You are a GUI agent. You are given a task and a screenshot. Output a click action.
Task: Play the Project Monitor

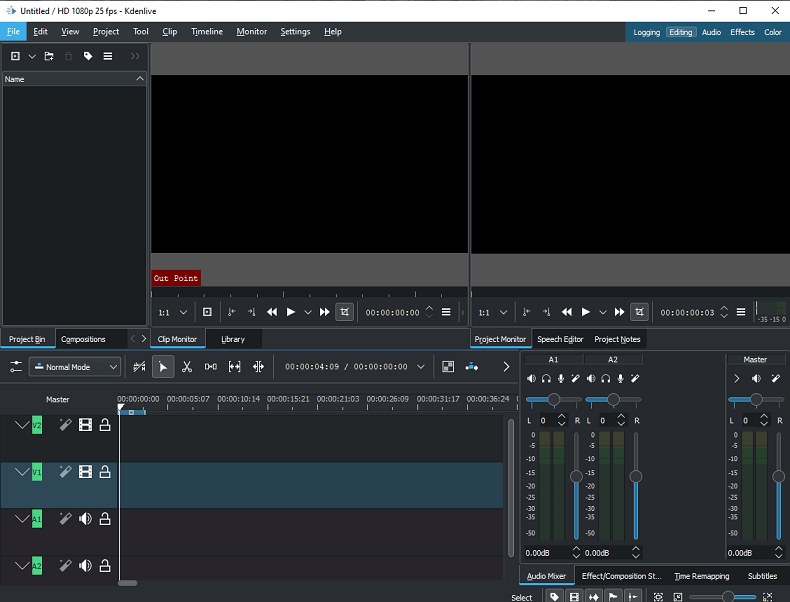(x=585, y=312)
